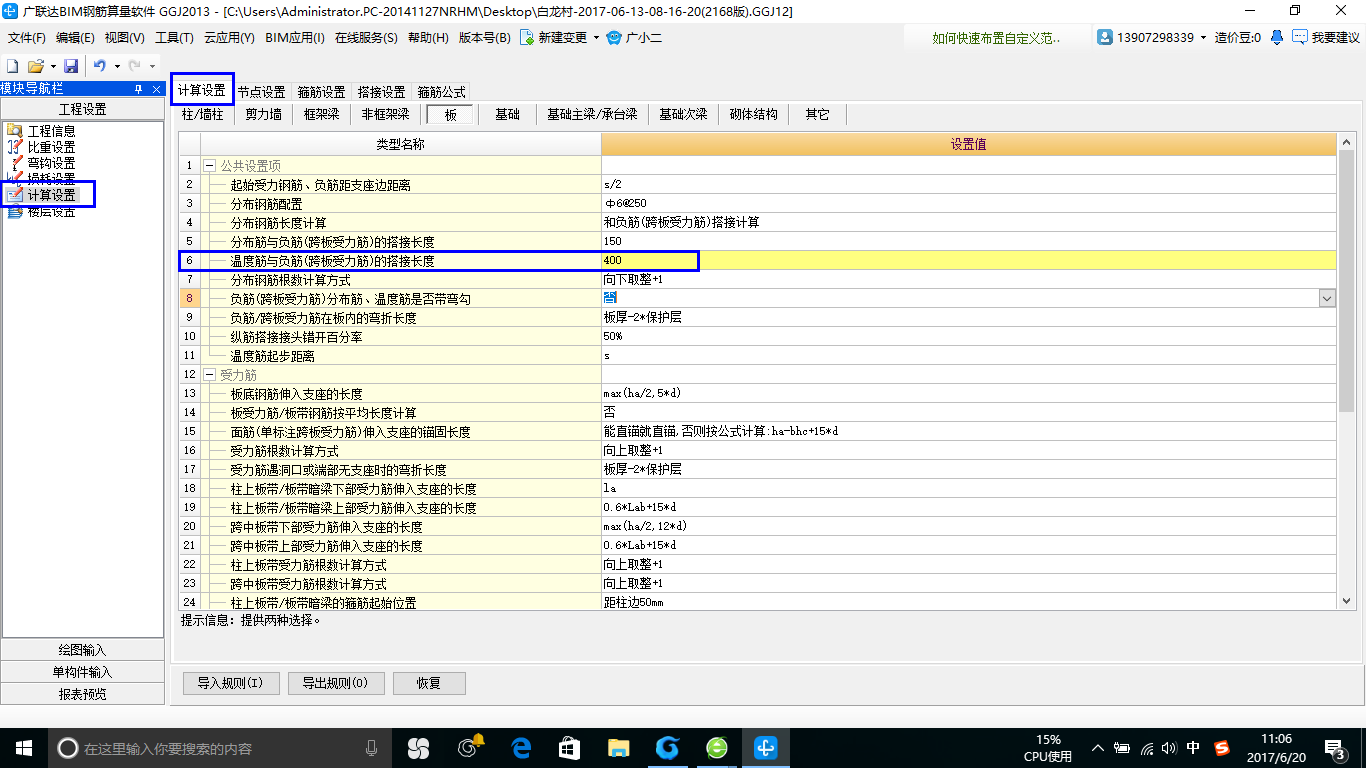Click the table vertical scrollbar down arrow
This screenshot has height=768, width=1366.
point(1346,601)
